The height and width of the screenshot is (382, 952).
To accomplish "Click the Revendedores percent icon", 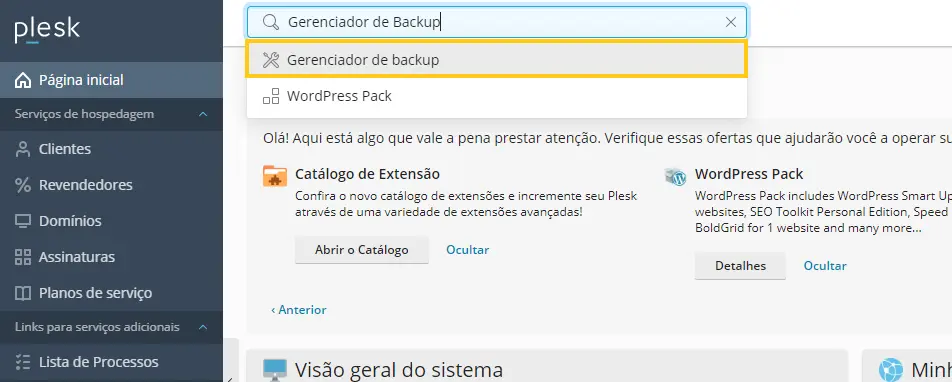I will tap(23, 185).
